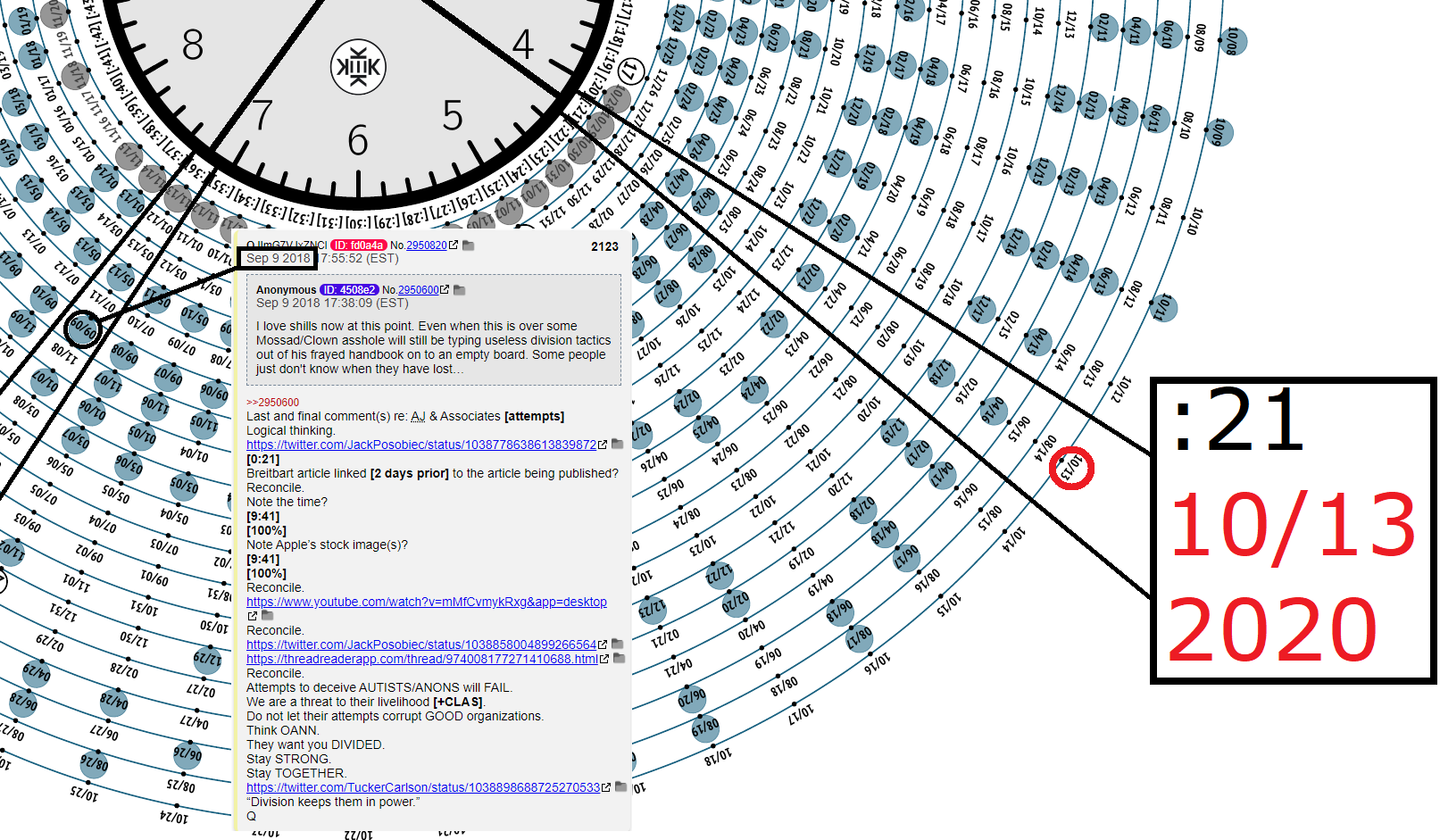Select the line 'They want you DIVIDED.'
This screenshot has height=840, width=1440.
(x=315, y=744)
